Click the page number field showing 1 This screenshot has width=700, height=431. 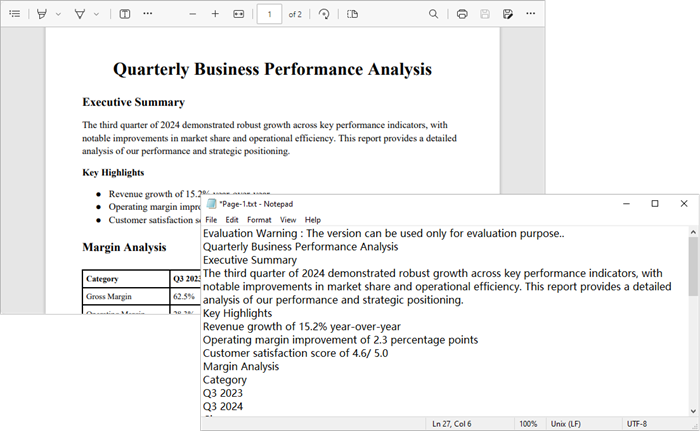coord(269,14)
